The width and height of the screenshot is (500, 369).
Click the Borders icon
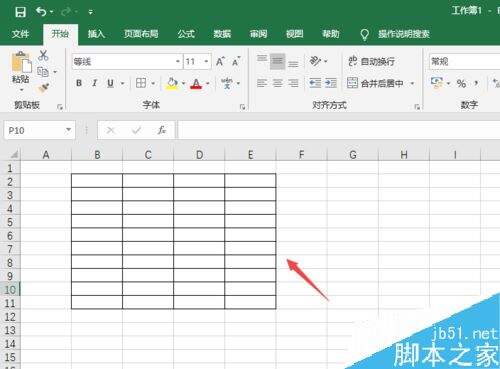point(141,83)
